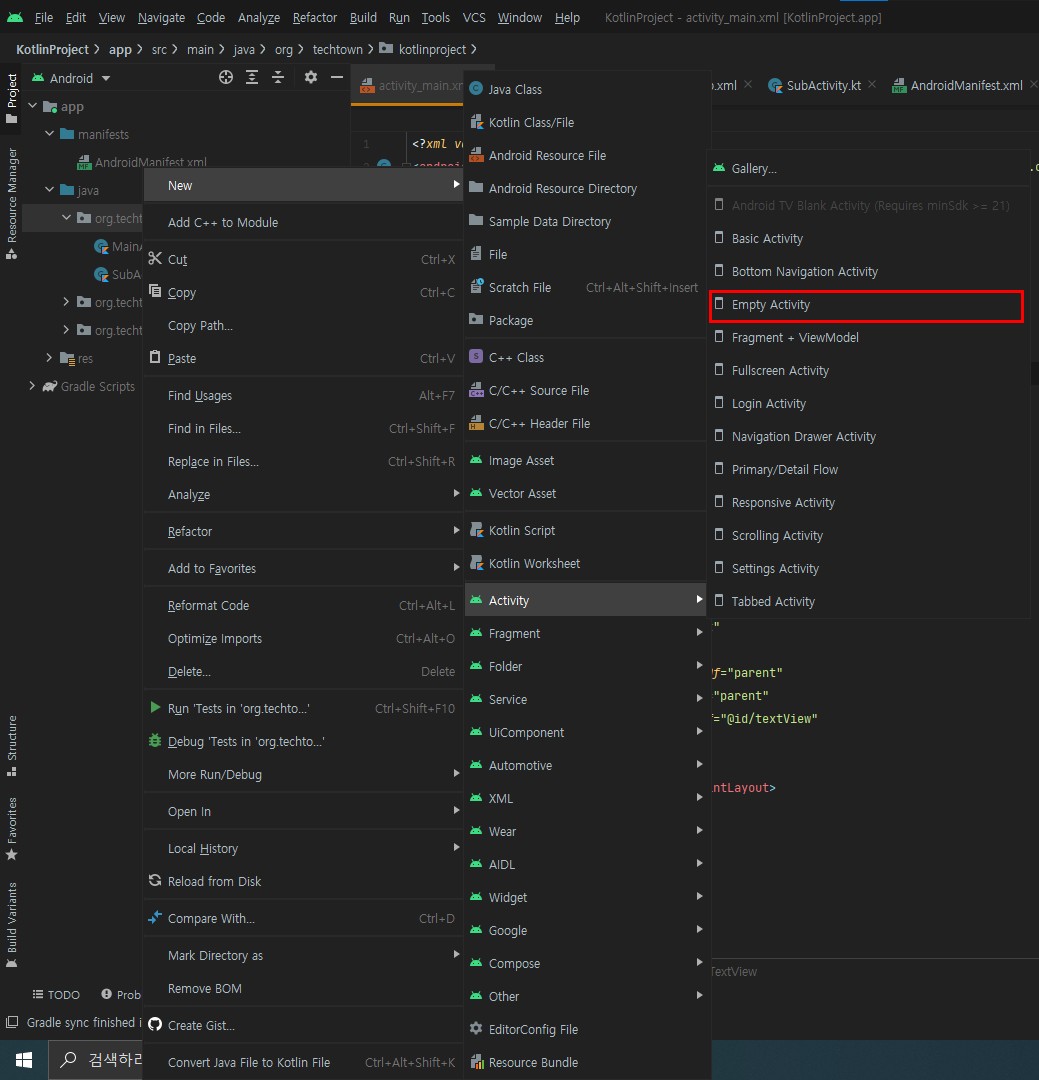
Task: Click the Paste clipboard icon
Action: [155, 357]
